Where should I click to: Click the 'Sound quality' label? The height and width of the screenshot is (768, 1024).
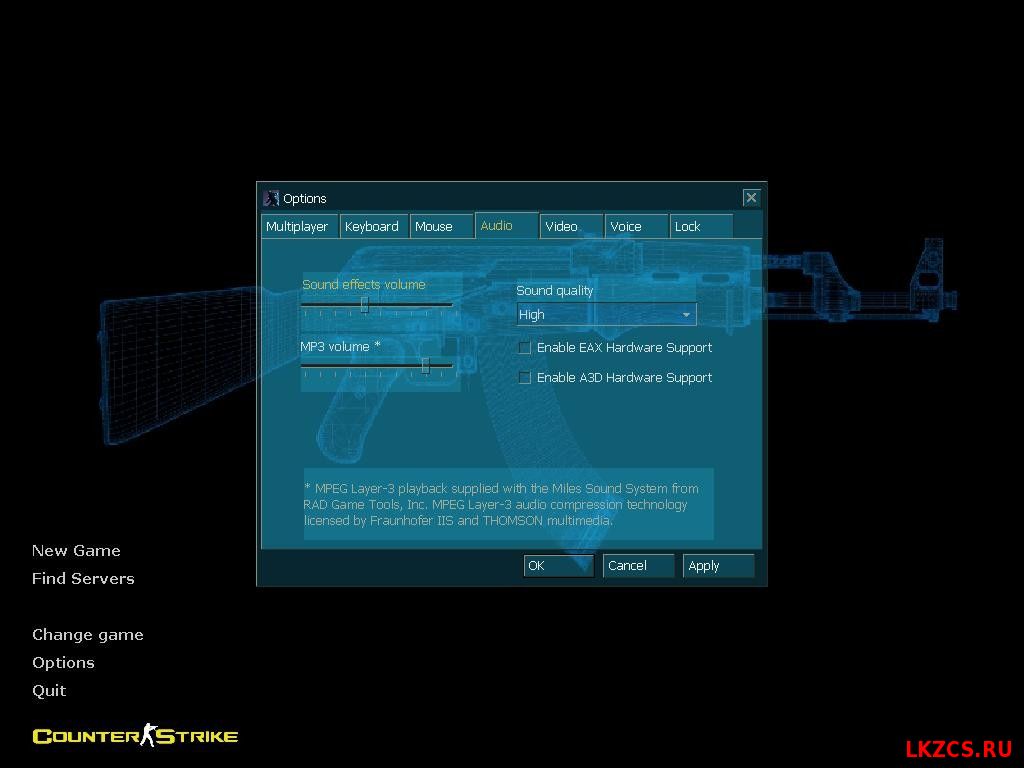click(x=554, y=291)
